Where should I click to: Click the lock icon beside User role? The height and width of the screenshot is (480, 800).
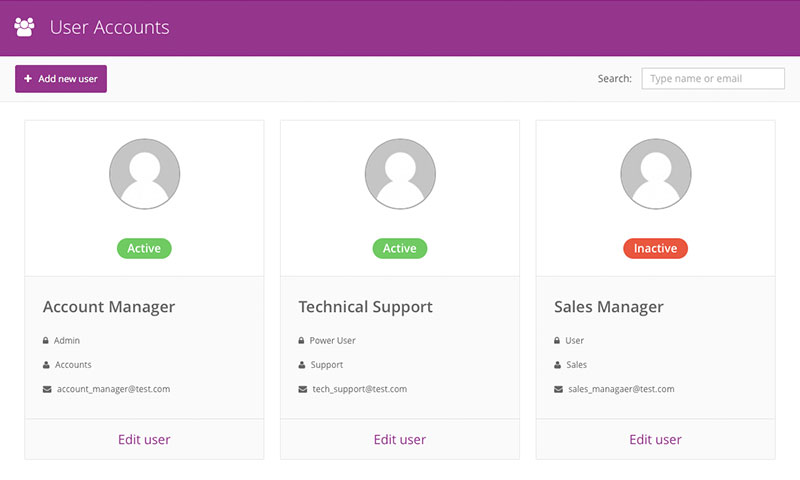[557, 340]
